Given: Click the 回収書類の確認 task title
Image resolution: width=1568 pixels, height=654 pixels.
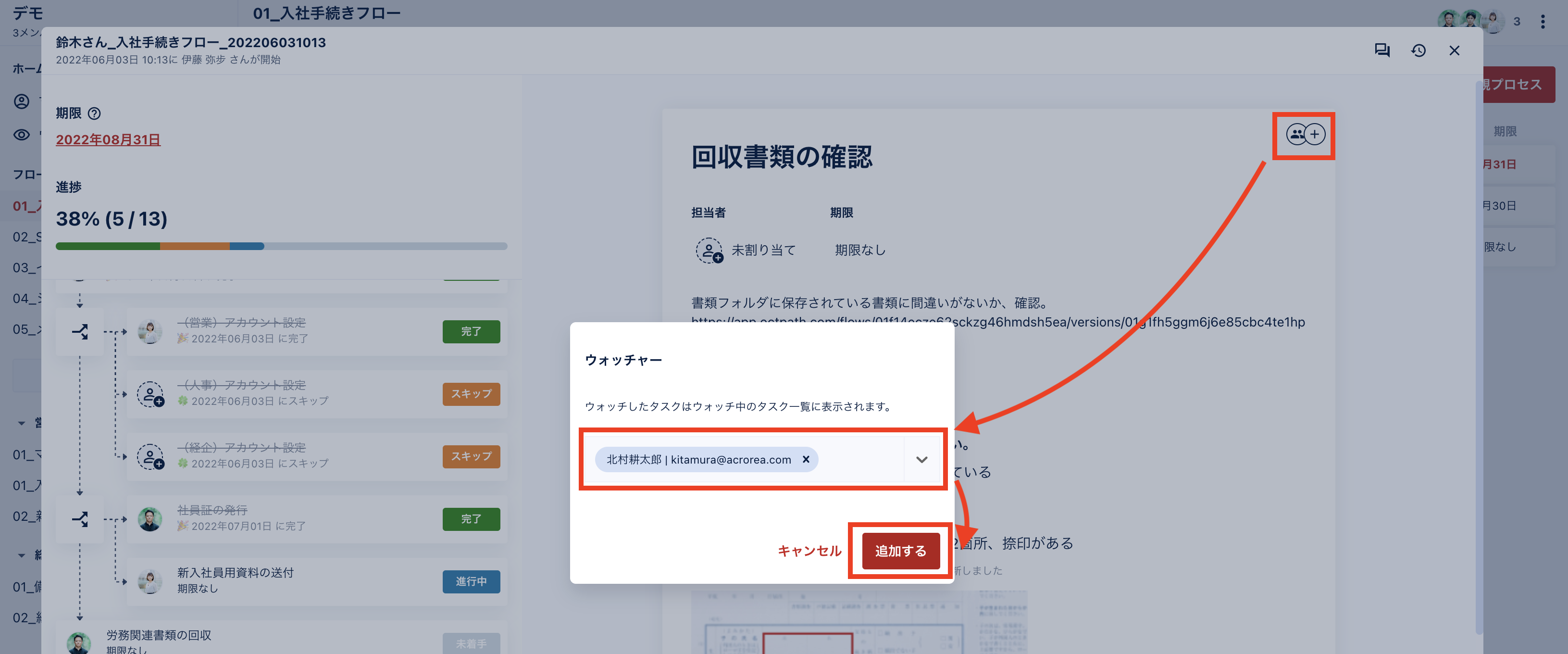Looking at the screenshot, I should [782, 156].
